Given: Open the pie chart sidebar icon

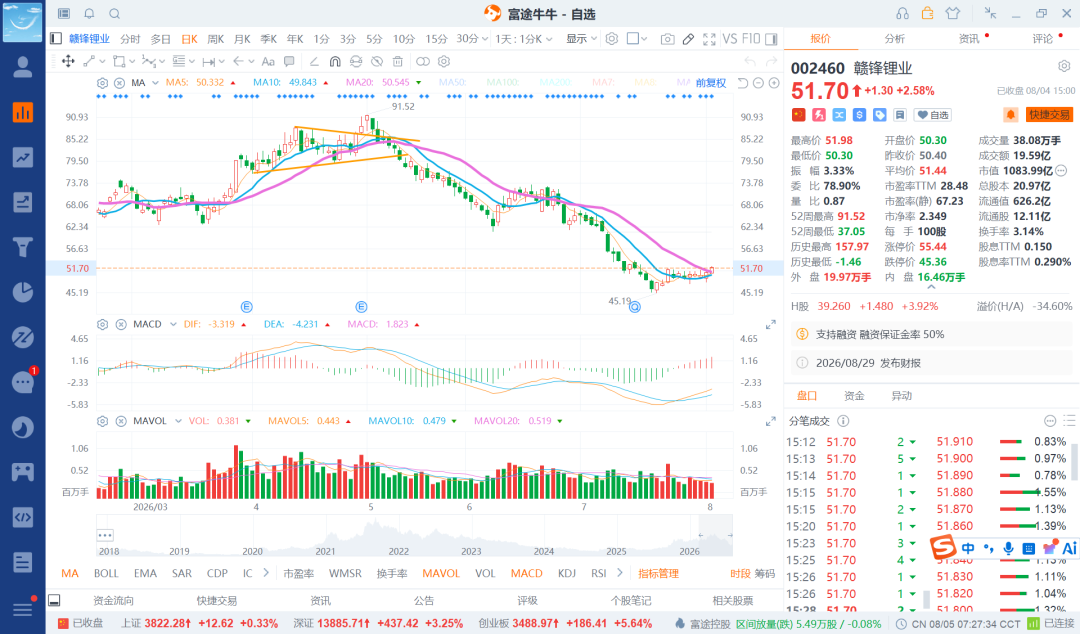Looking at the screenshot, I should 23,292.
